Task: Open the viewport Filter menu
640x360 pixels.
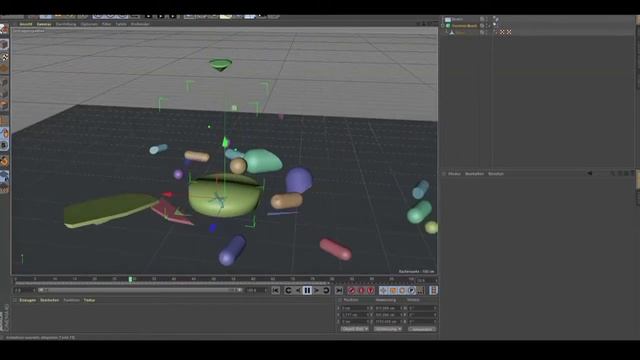Action: click(107, 24)
